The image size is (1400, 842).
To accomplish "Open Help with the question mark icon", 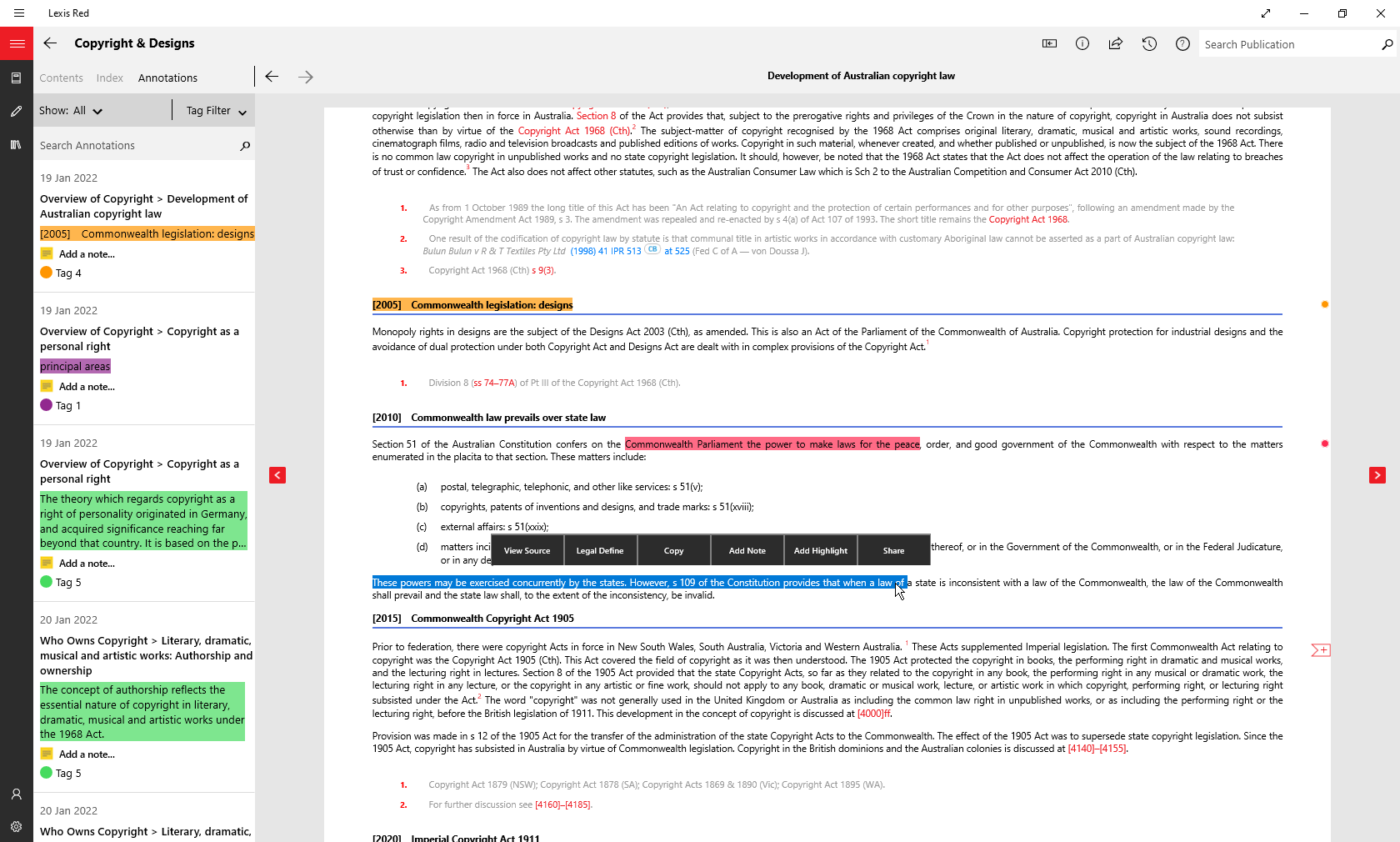I will (x=1182, y=43).
